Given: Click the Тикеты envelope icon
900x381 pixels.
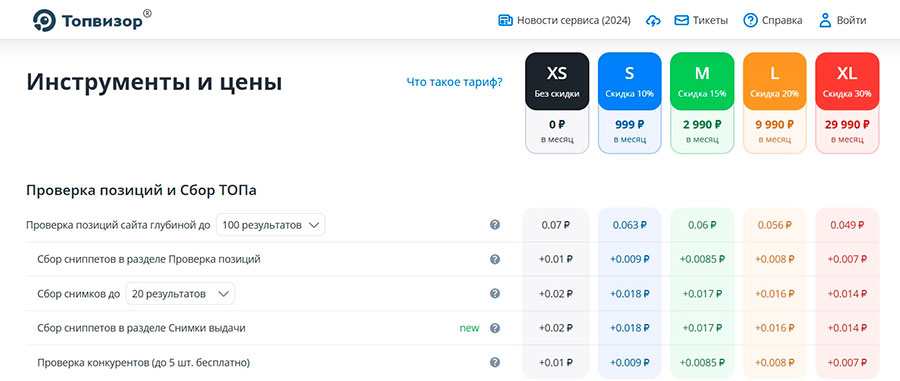Looking at the screenshot, I should 681,21.
